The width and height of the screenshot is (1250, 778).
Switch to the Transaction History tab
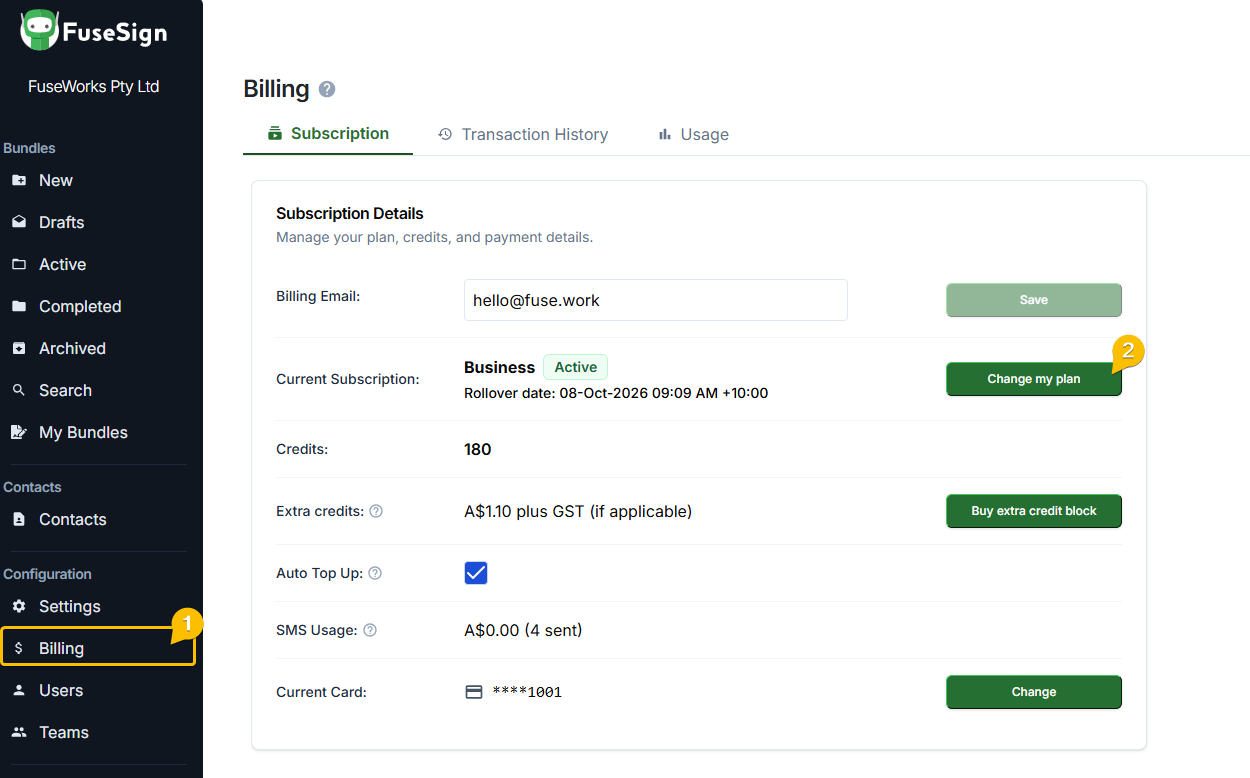point(523,134)
